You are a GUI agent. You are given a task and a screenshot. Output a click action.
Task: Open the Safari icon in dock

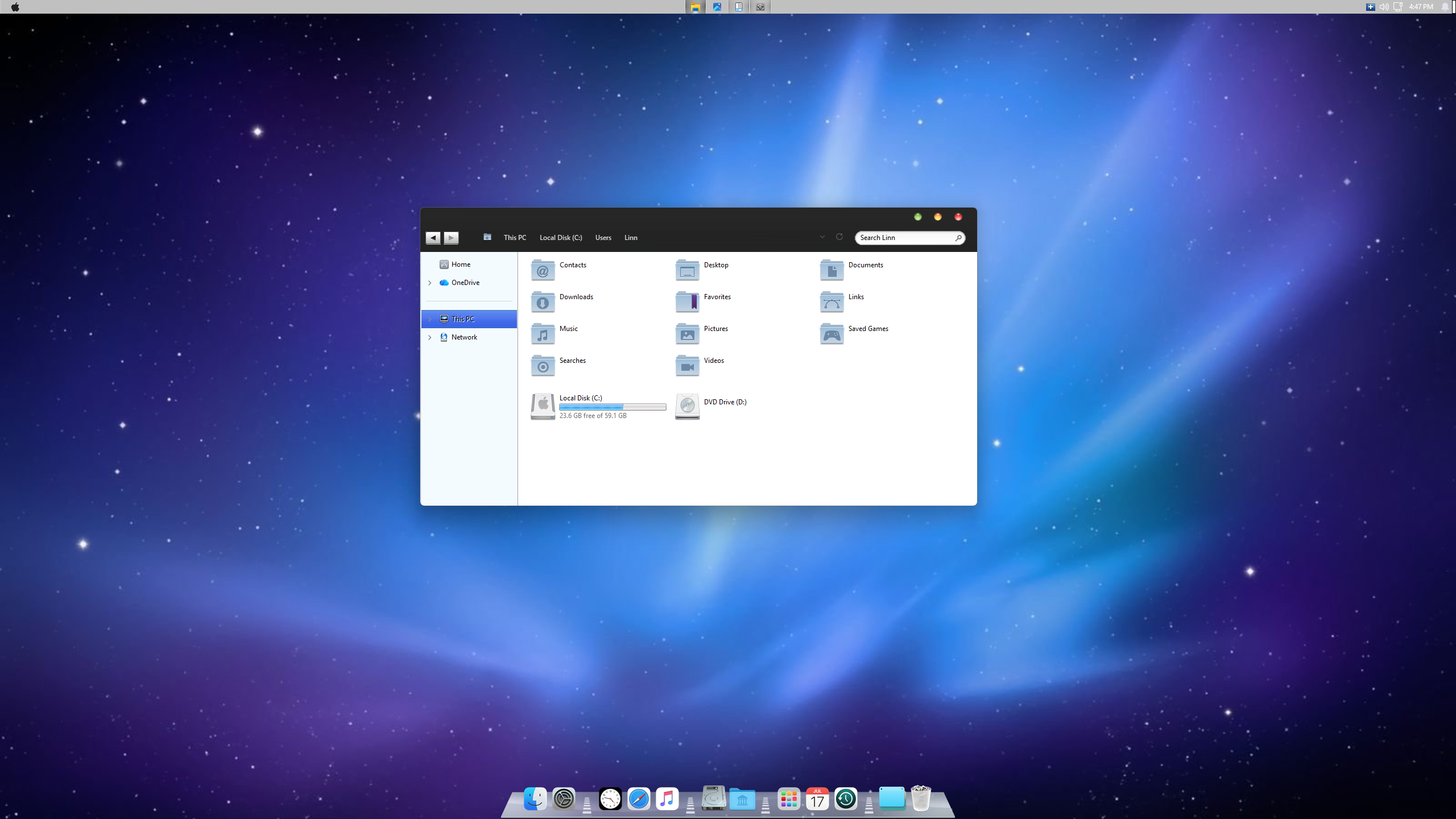[x=639, y=799]
